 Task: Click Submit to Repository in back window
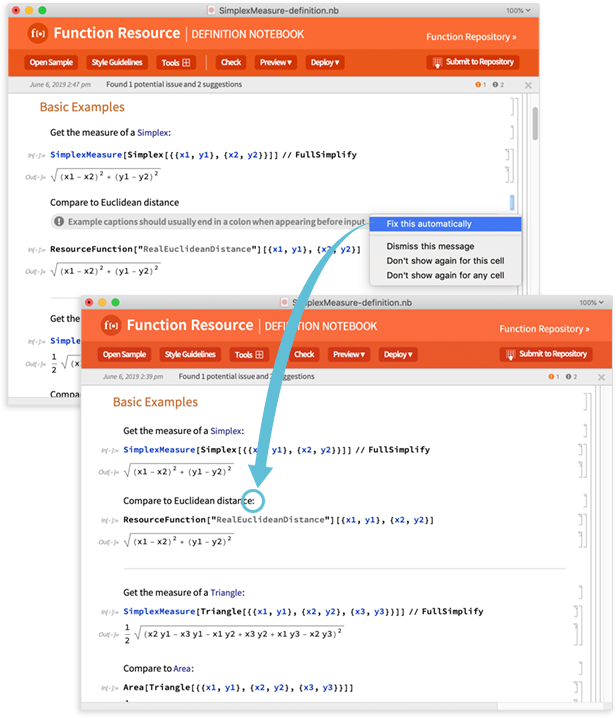(473, 62)
